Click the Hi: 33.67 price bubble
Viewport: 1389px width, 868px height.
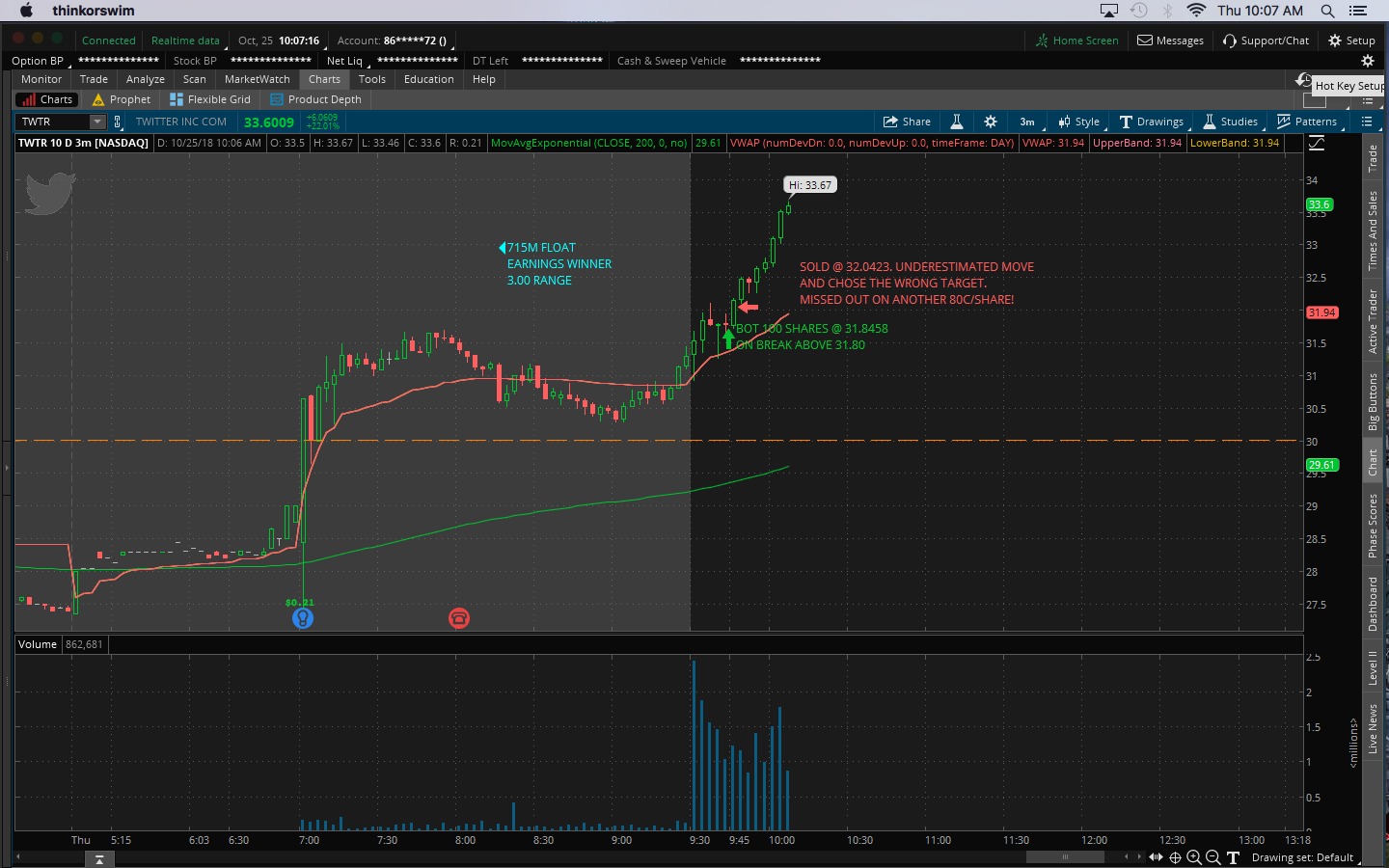pyautogui.click(x=810, y=185)
